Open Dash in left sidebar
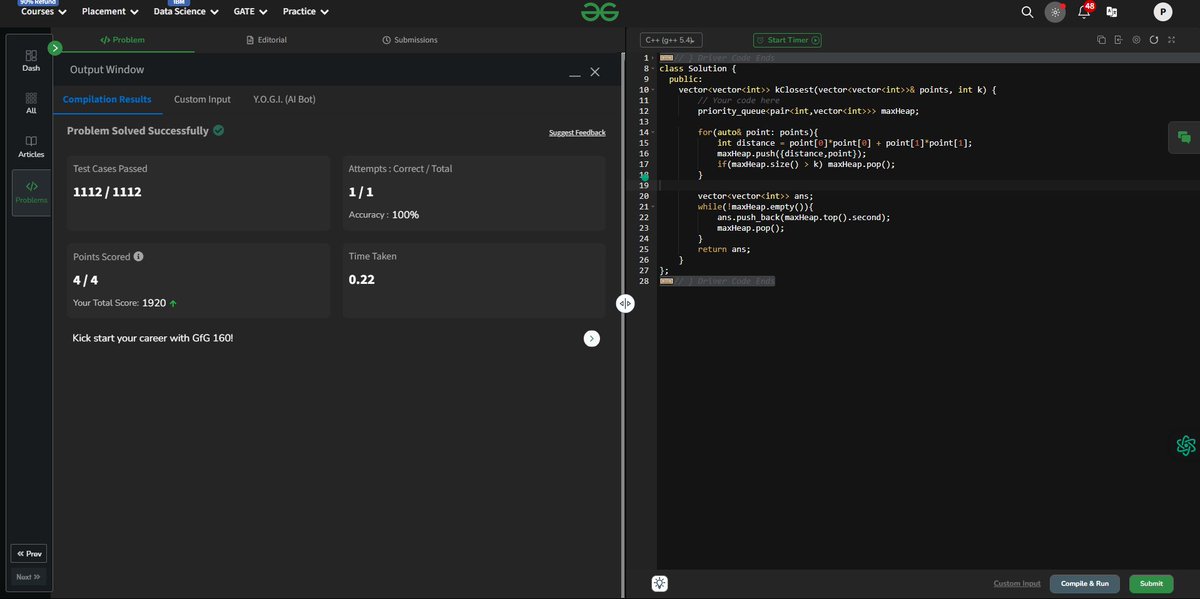 point(31,61)
